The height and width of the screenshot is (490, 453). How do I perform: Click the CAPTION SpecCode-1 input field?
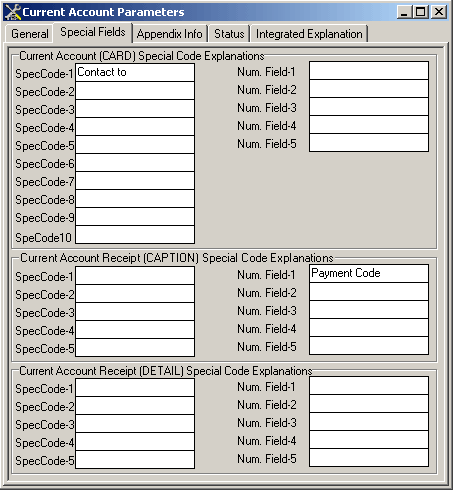[135, 275]
